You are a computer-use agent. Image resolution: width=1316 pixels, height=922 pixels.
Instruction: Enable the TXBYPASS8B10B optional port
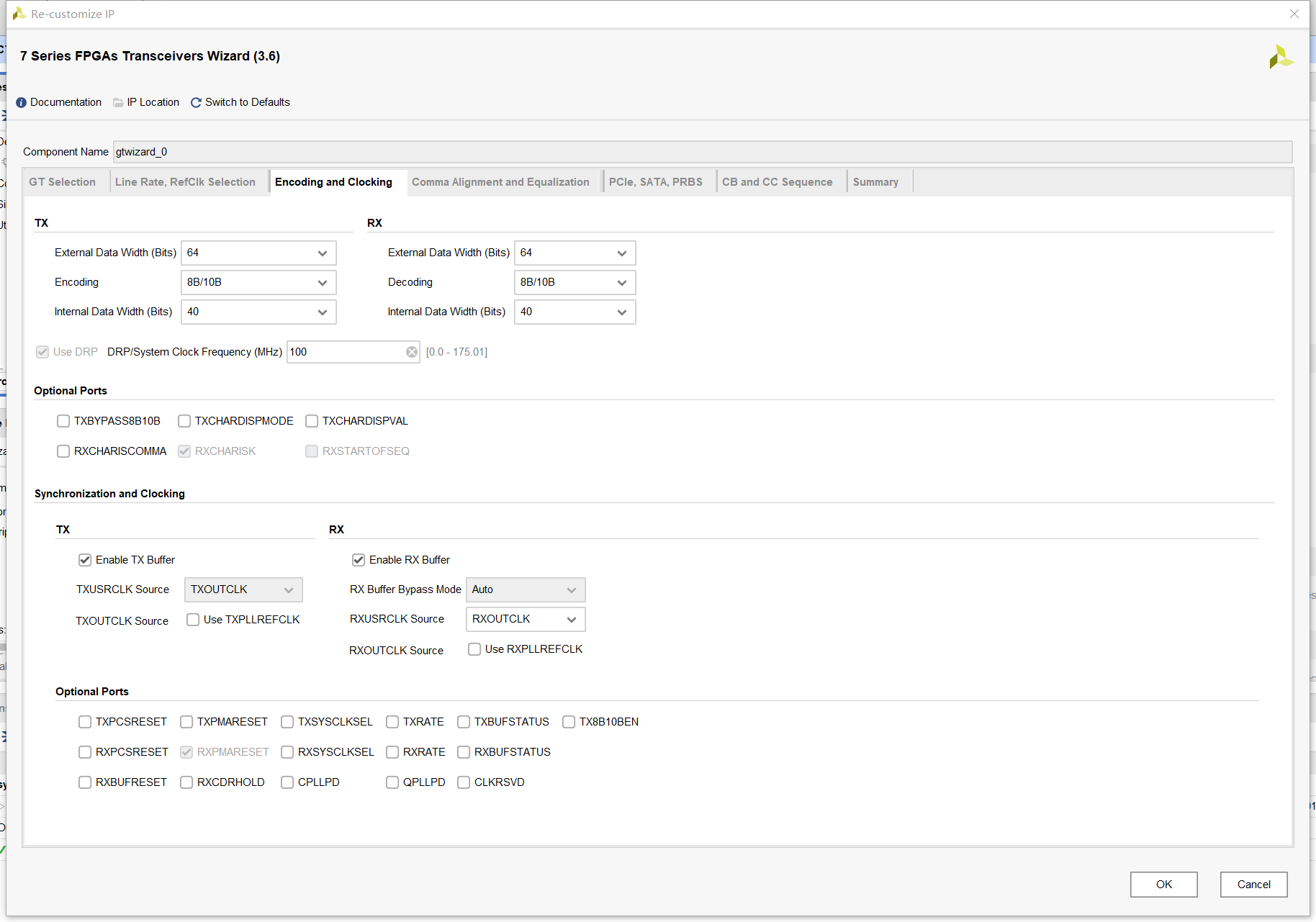63,421
